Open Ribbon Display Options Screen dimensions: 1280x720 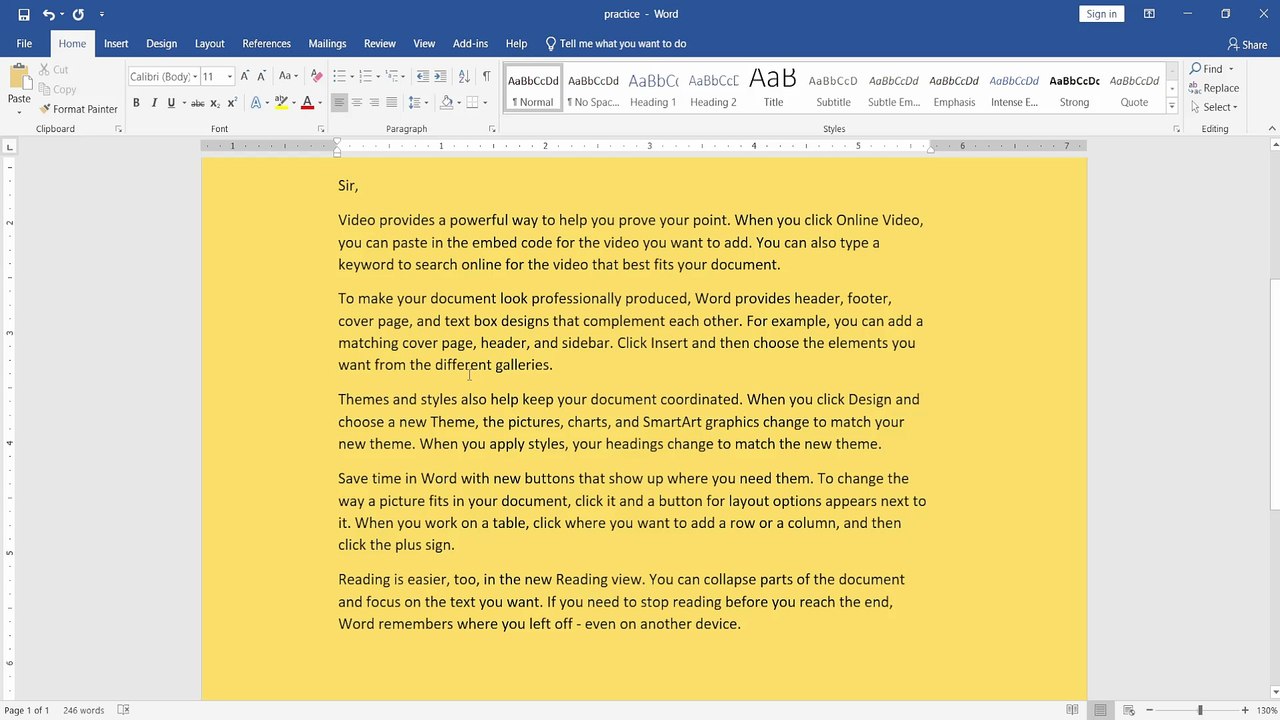(x=1149, y=14)
